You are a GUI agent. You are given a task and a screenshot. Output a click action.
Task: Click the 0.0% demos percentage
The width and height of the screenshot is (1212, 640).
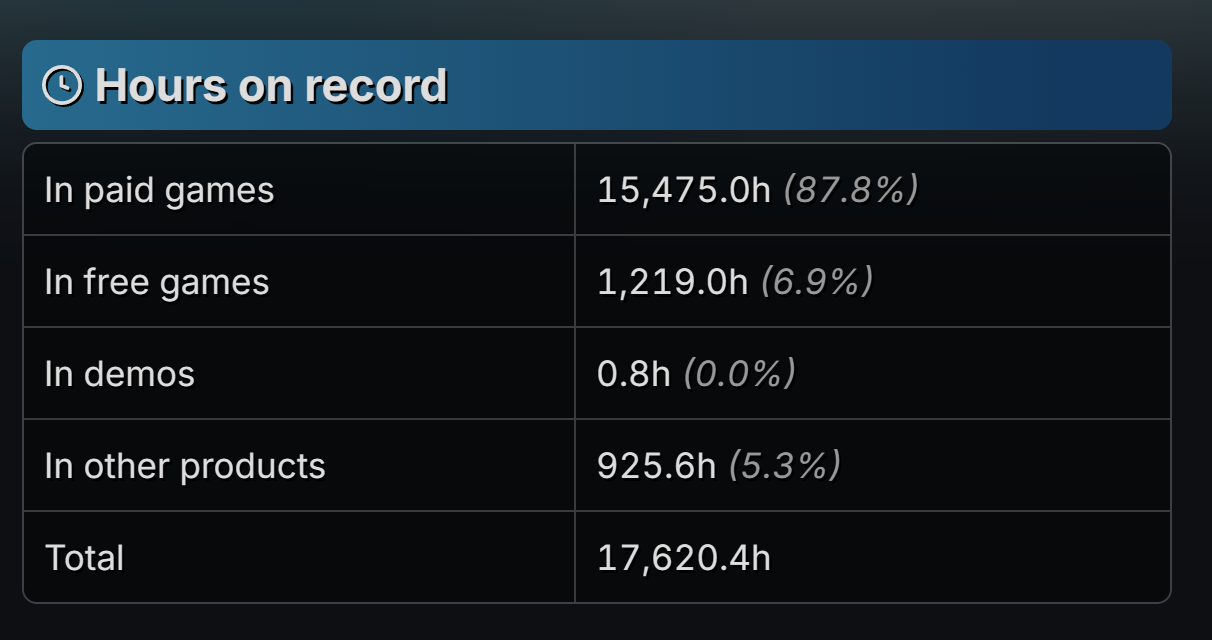(x=739, y=374)
